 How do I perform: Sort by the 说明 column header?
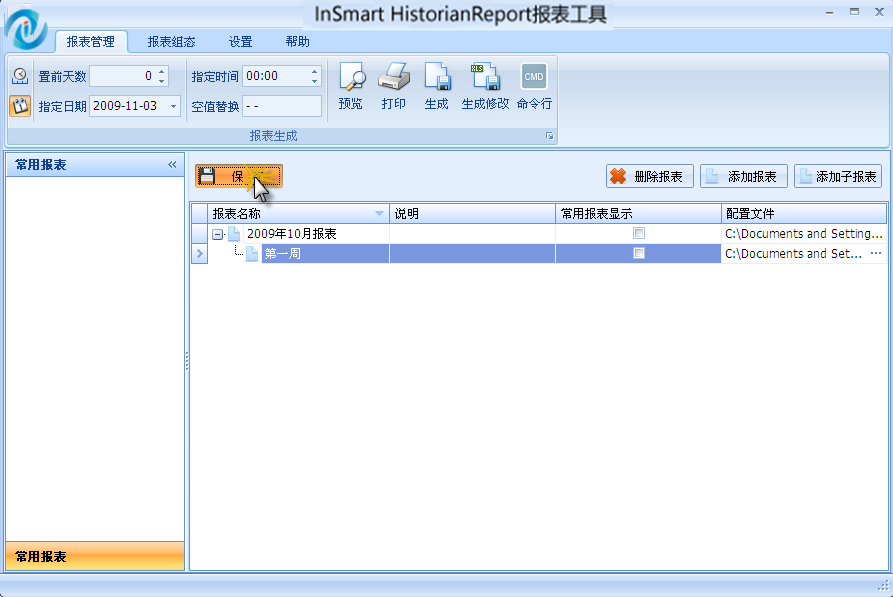tap(472, 214)
